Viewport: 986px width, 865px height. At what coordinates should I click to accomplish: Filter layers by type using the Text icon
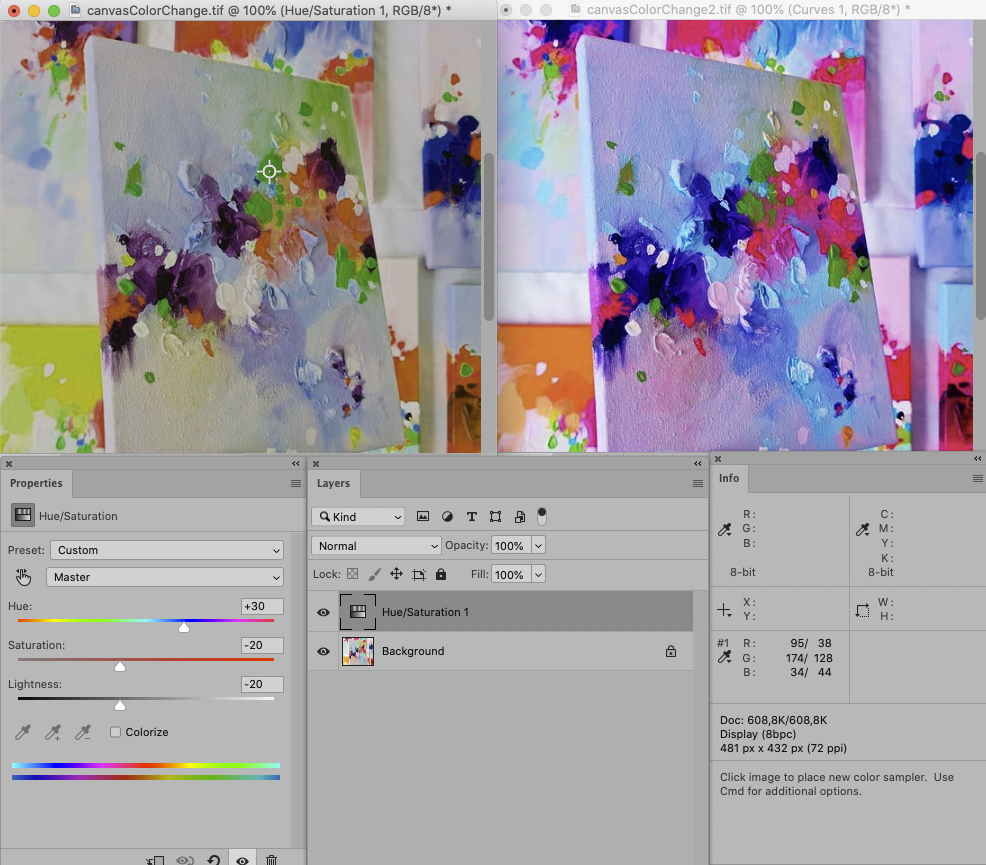(471, 516)
